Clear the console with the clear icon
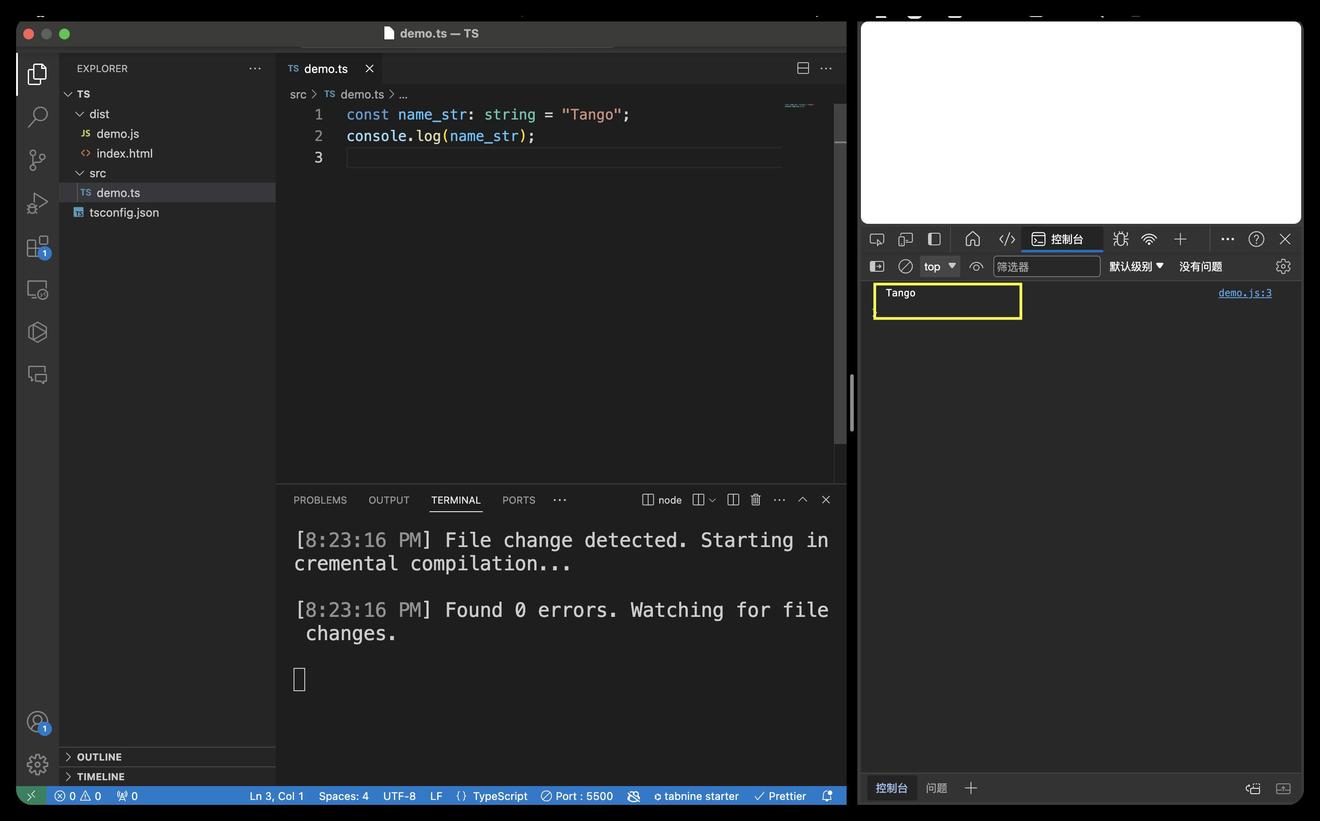The width and height of the screenshot is (1320, 821). click(x=905, y=266)
